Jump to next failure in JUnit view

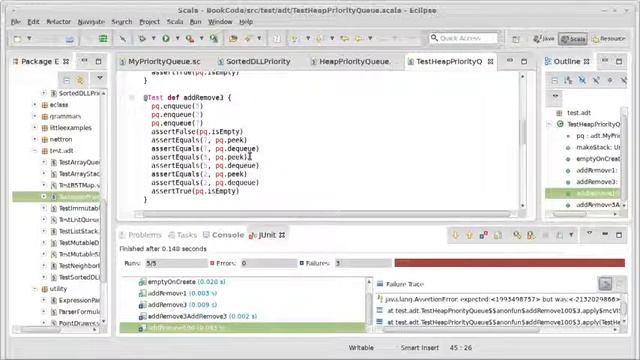[x=456, y=235]
